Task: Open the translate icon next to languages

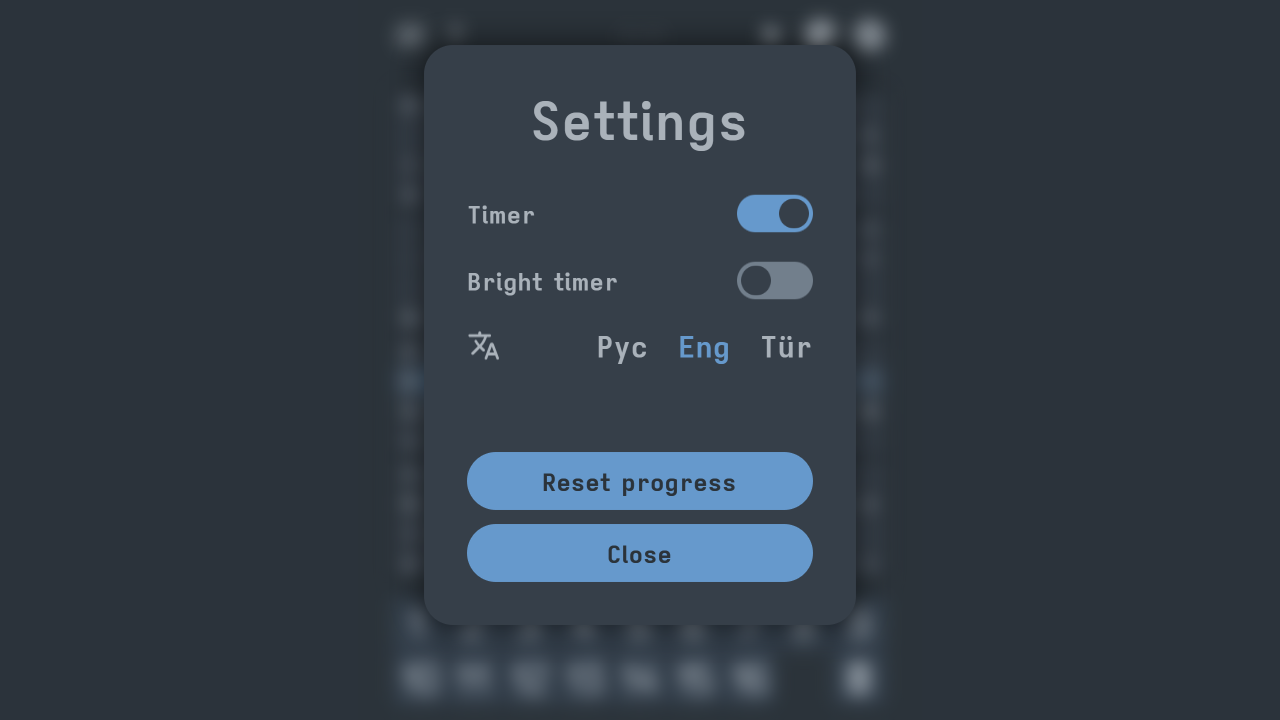Action: pos(483,346)
